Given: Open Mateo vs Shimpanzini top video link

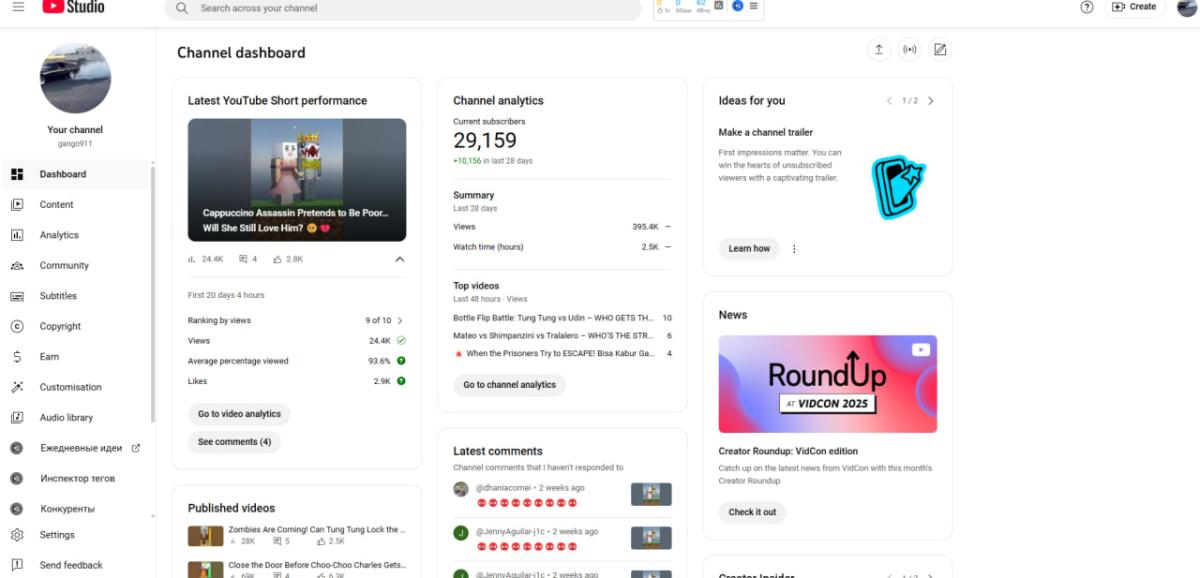Looking at the screenshot, I should [x=553, y=336].
